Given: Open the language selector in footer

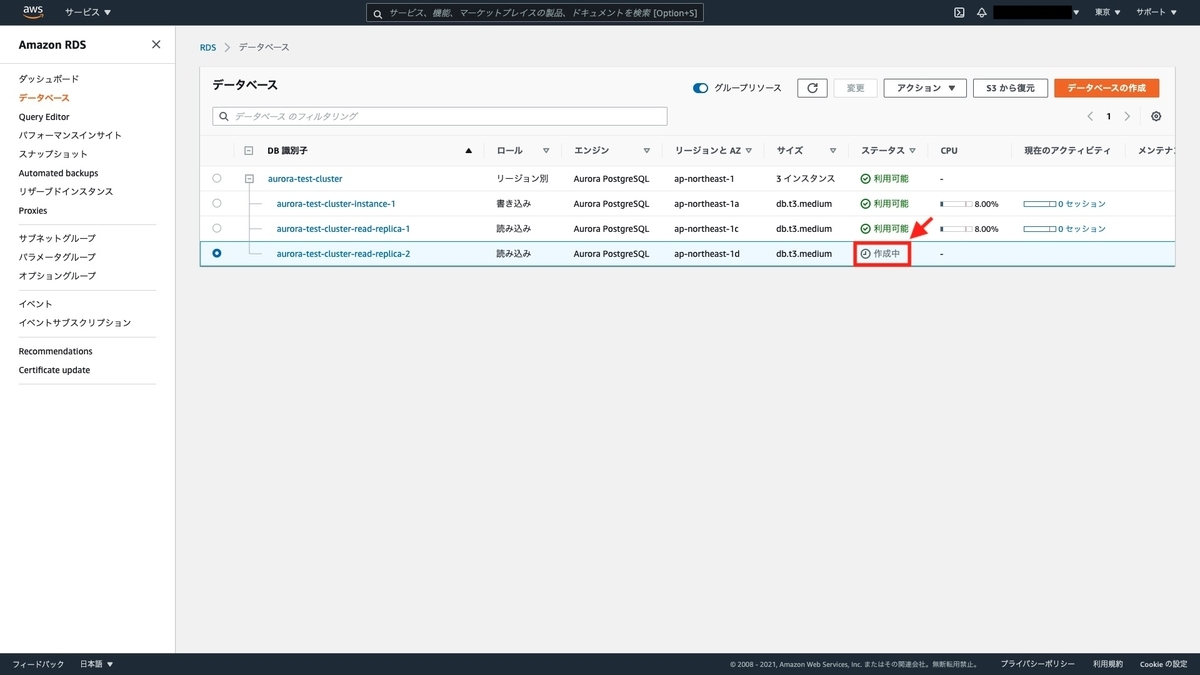Looking at the screenshot, I should pyautogui.click(x=96, y=664).
